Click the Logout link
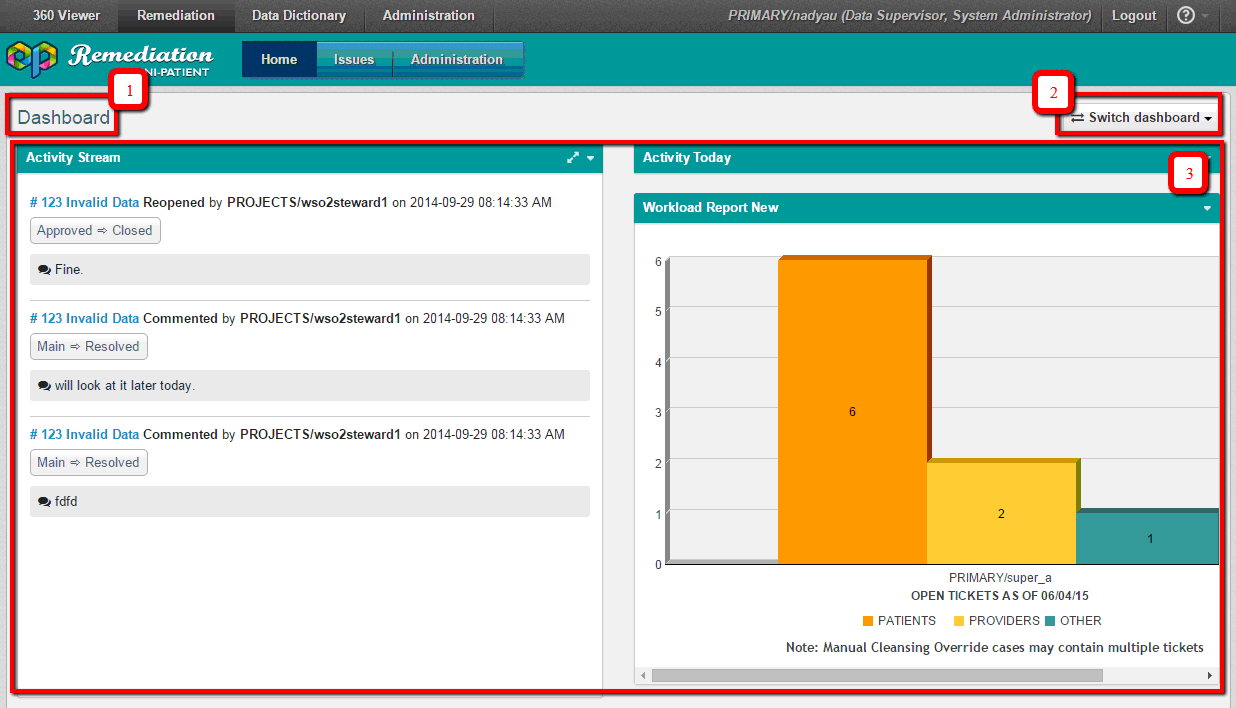Image resolution: width=1236 pixels, height=708 pixels. 1134,16
